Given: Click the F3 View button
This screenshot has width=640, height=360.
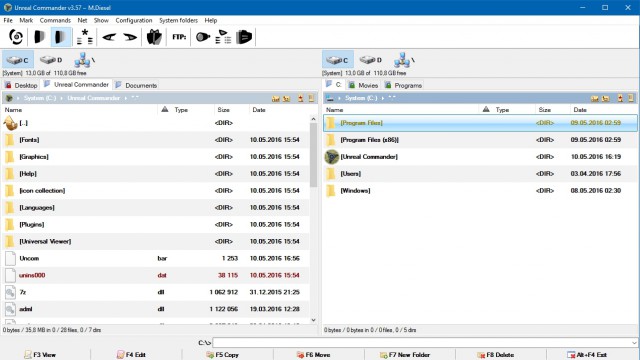Looking at the screenshot, I should pos(40,355).
